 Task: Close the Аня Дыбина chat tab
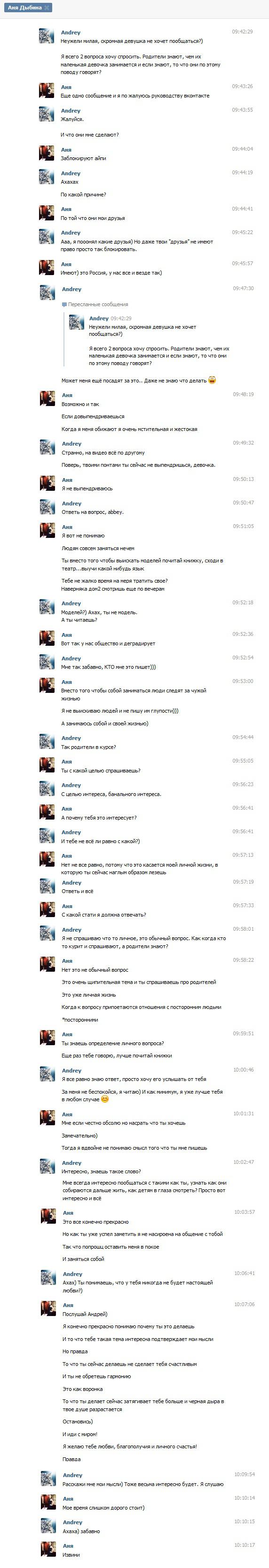click(47, 8)
